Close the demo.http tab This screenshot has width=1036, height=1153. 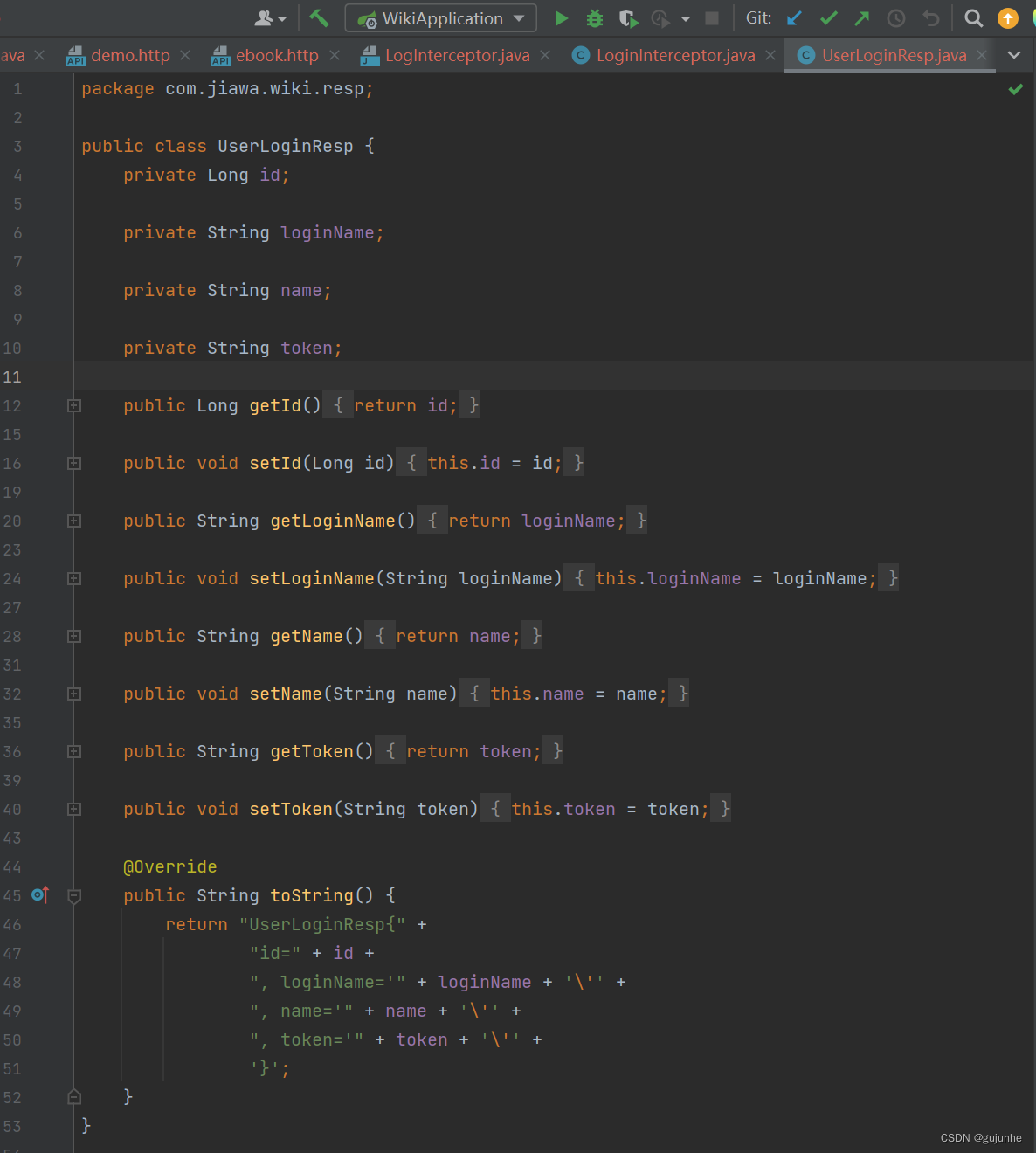tap(185, 55)
